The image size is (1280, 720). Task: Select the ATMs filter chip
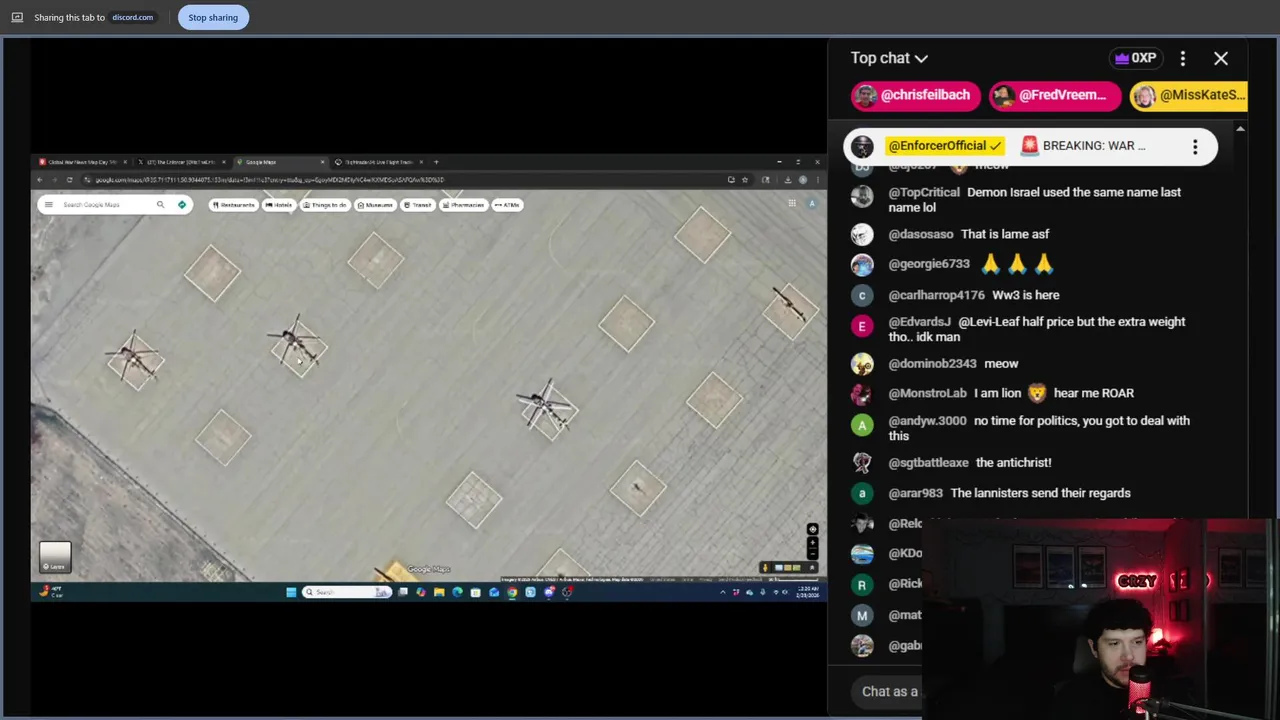coord(508,205)
